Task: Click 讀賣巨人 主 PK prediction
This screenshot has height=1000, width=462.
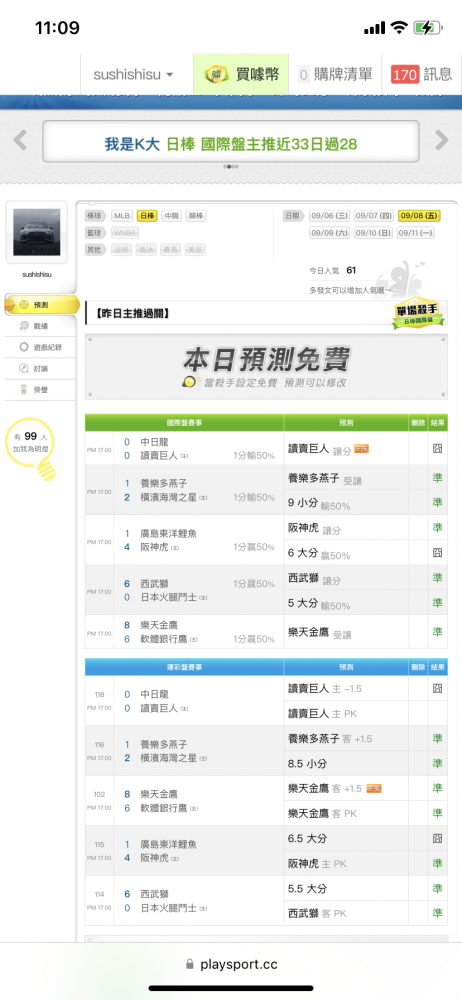Action: [322, 713]
